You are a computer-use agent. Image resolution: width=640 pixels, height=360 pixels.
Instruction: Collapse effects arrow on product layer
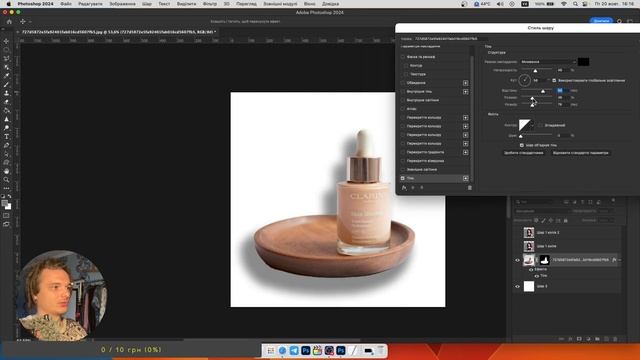pos(620,260)
